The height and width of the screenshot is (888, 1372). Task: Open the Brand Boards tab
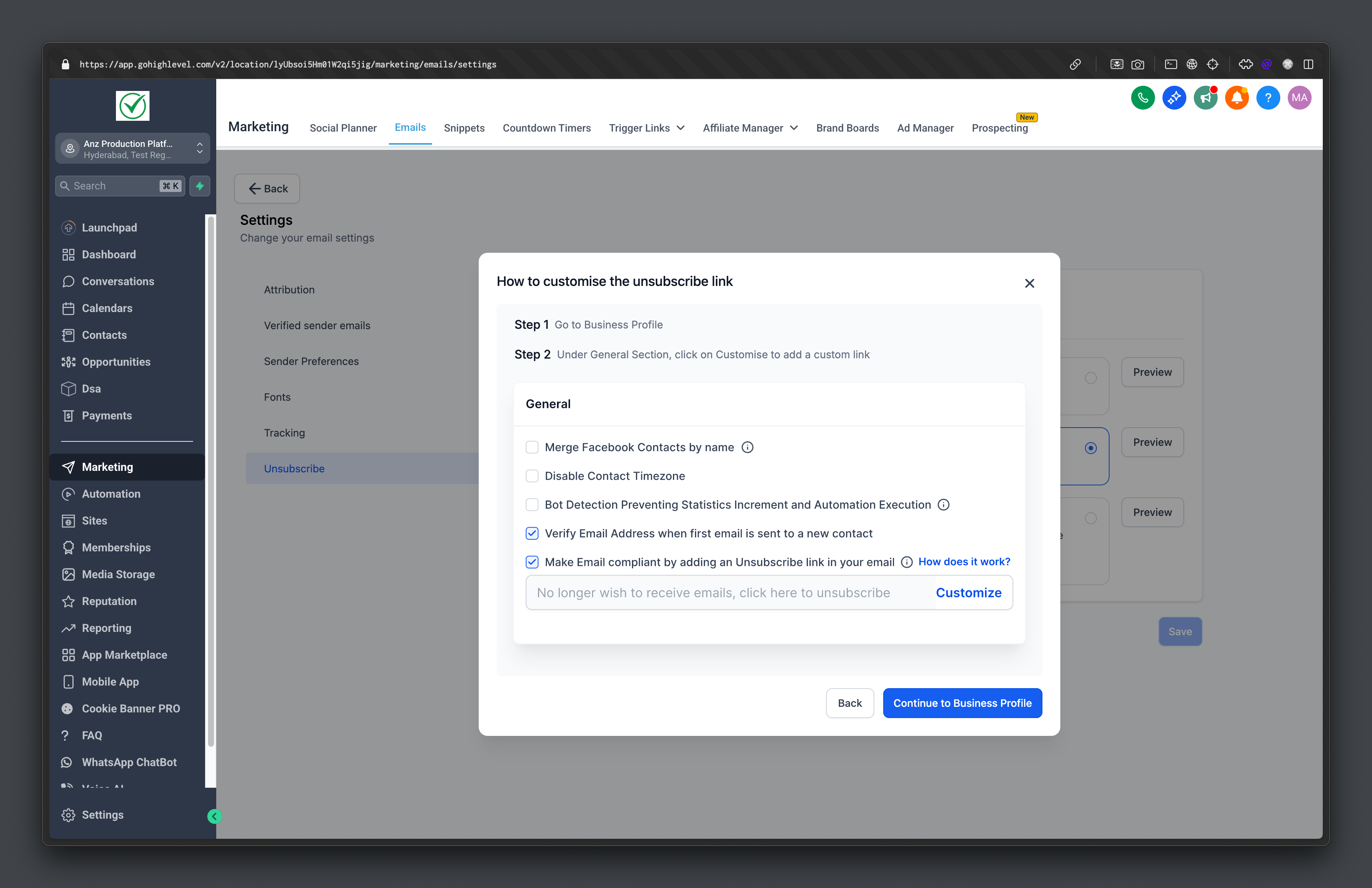click(x=847, y=128)
